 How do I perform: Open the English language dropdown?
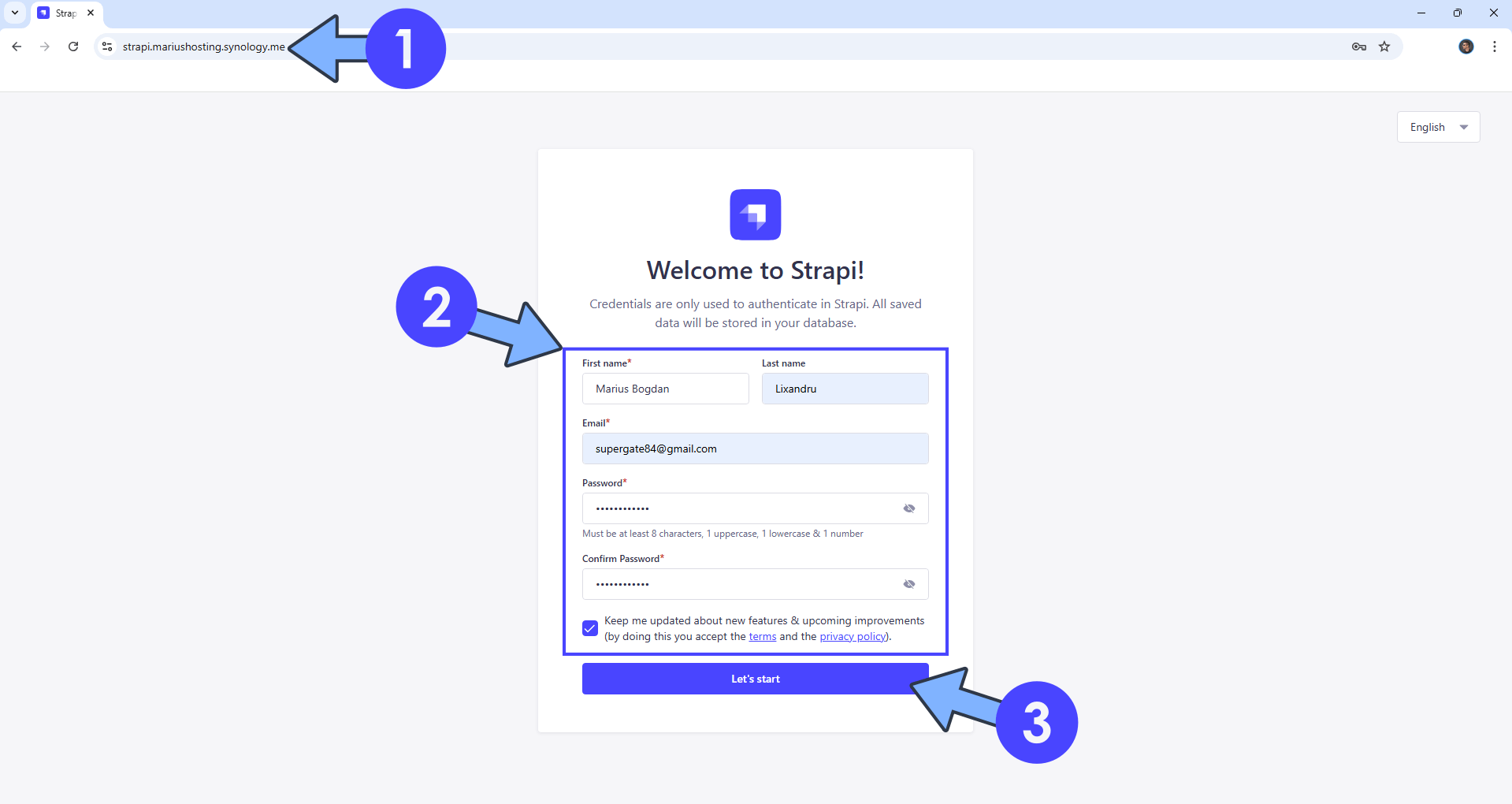1439,127
